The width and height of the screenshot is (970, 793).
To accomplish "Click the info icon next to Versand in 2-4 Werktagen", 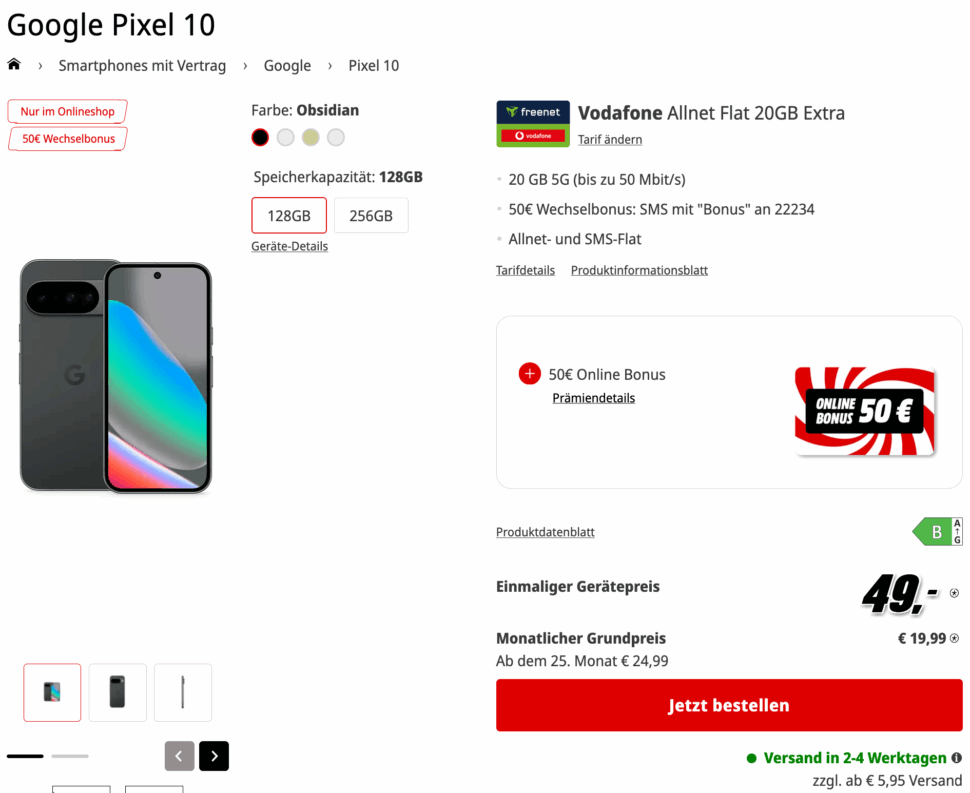I will (x=958, y=757).
